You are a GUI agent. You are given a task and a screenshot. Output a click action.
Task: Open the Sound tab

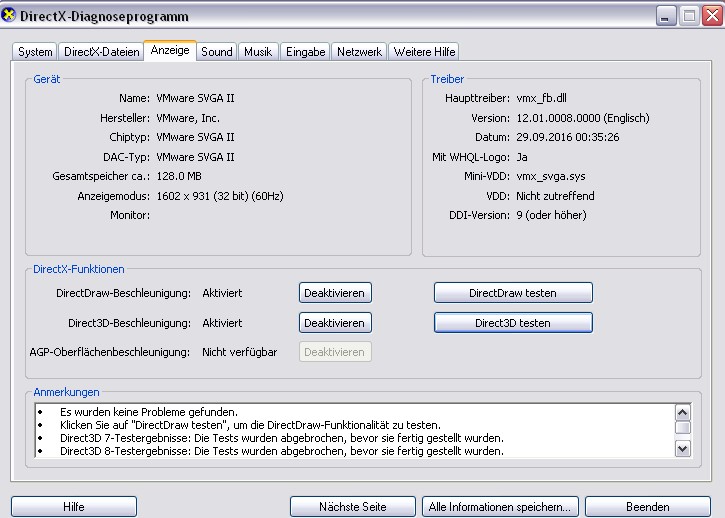coord(216,51)
